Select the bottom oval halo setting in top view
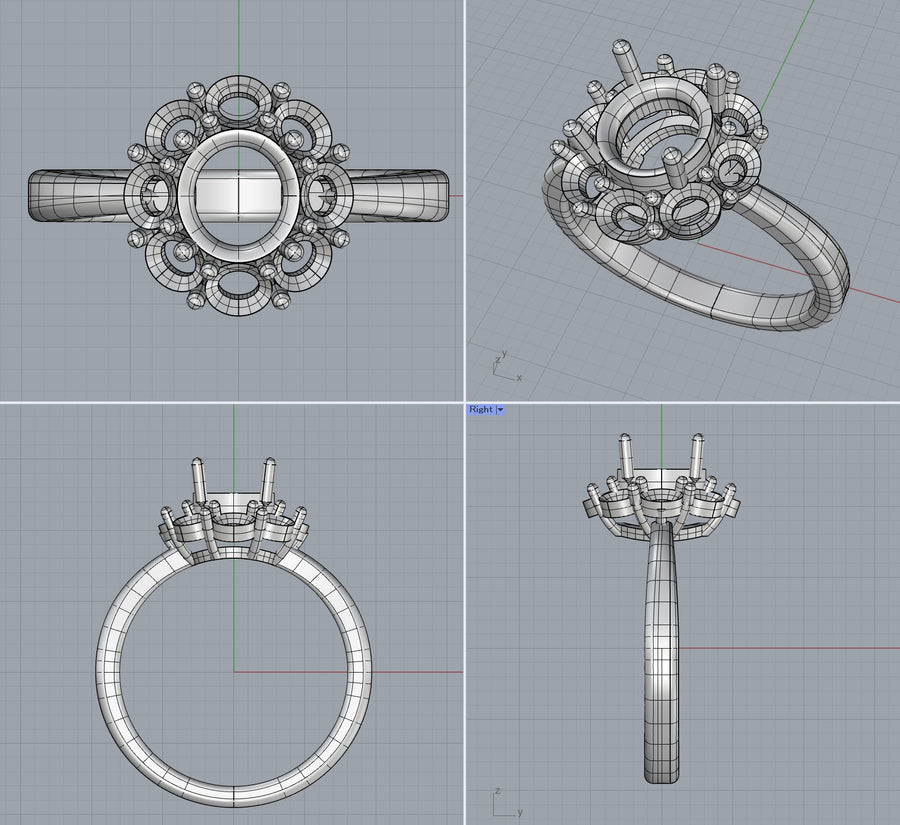 239,283
